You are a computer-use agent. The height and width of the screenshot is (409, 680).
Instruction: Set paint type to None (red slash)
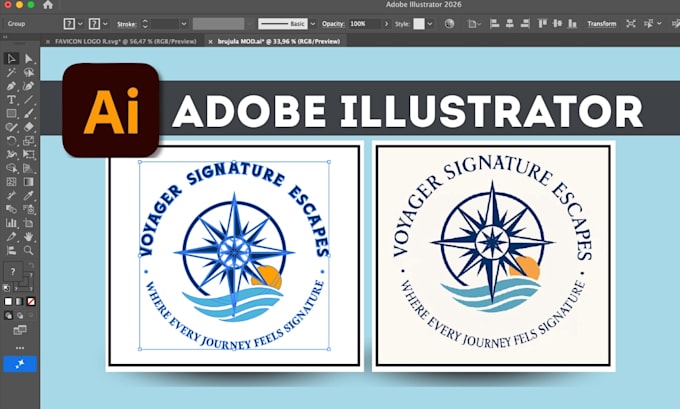(x=31, y=301)
